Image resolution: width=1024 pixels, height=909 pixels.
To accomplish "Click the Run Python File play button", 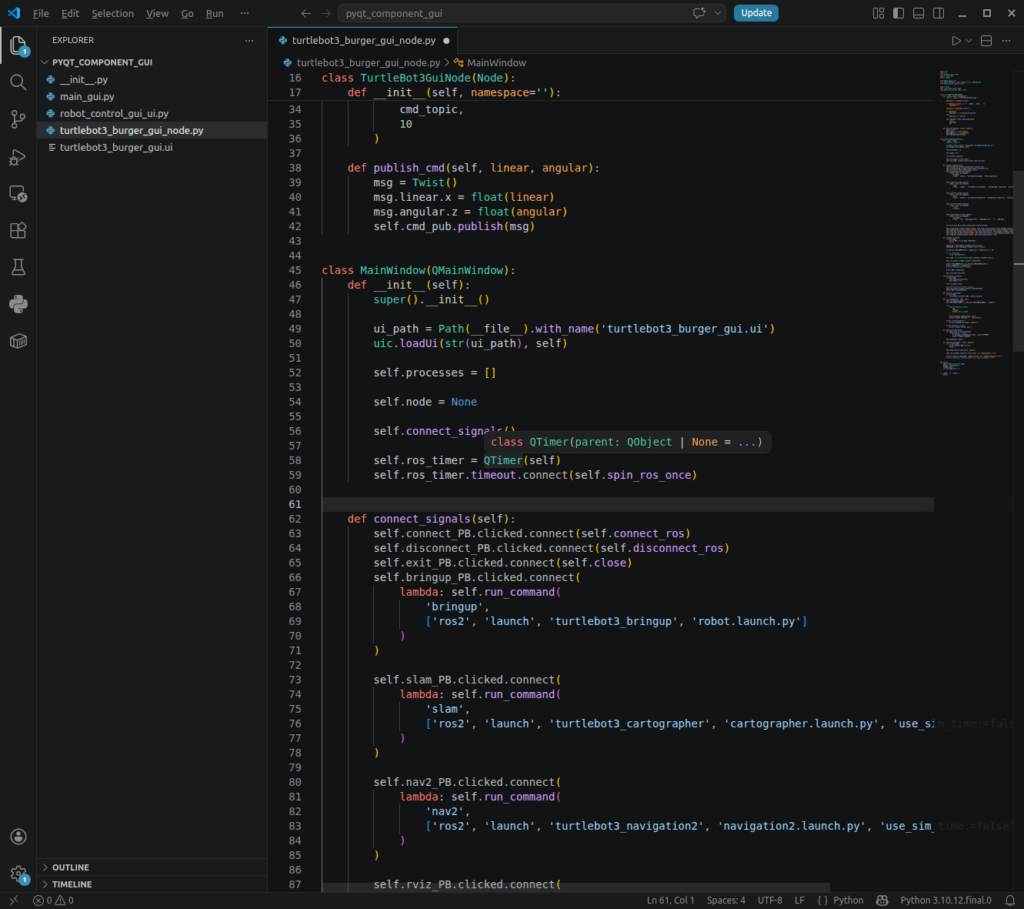I will point(956,40).
